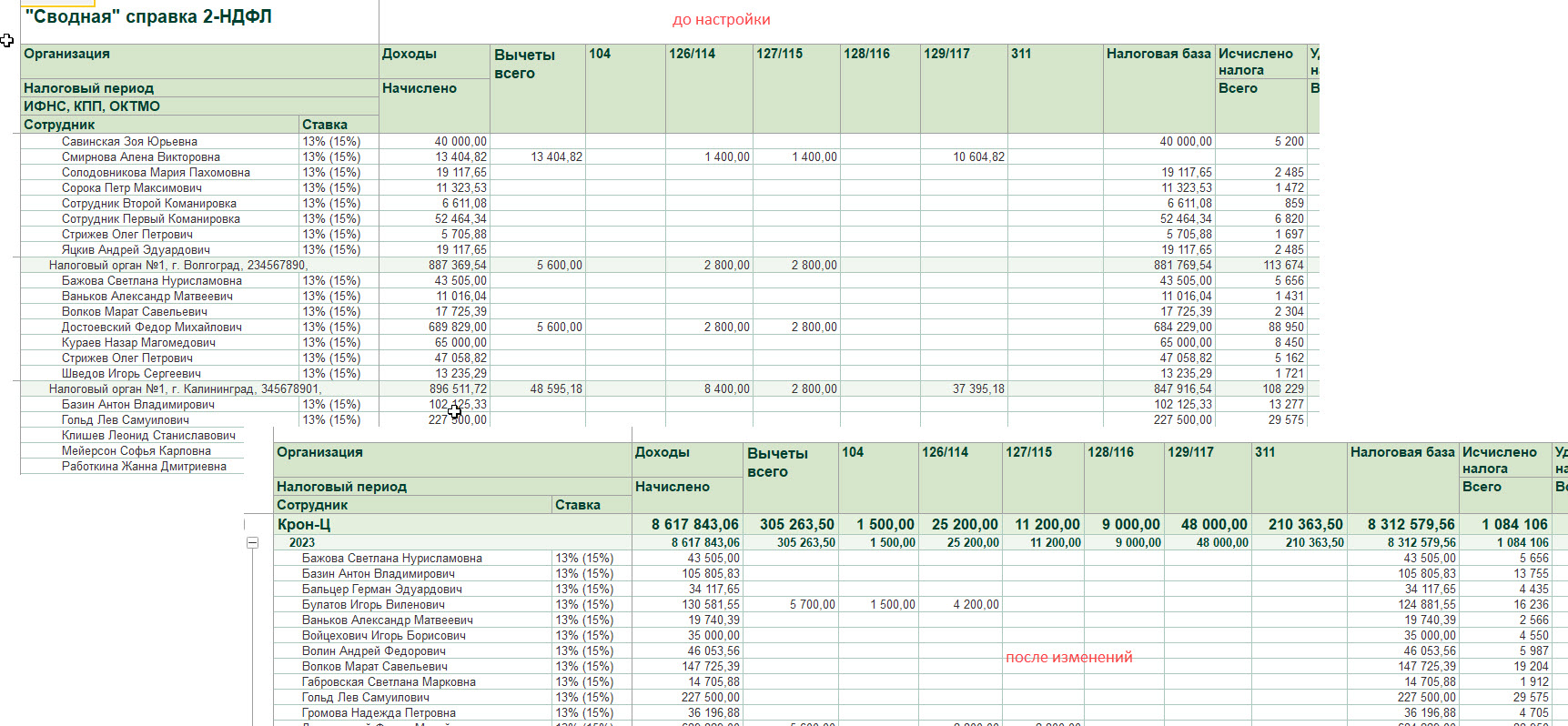Collapse the 2023 period group
Image resolution: width=1568 pixels, height=726 pixels.
tap(253, 542)
